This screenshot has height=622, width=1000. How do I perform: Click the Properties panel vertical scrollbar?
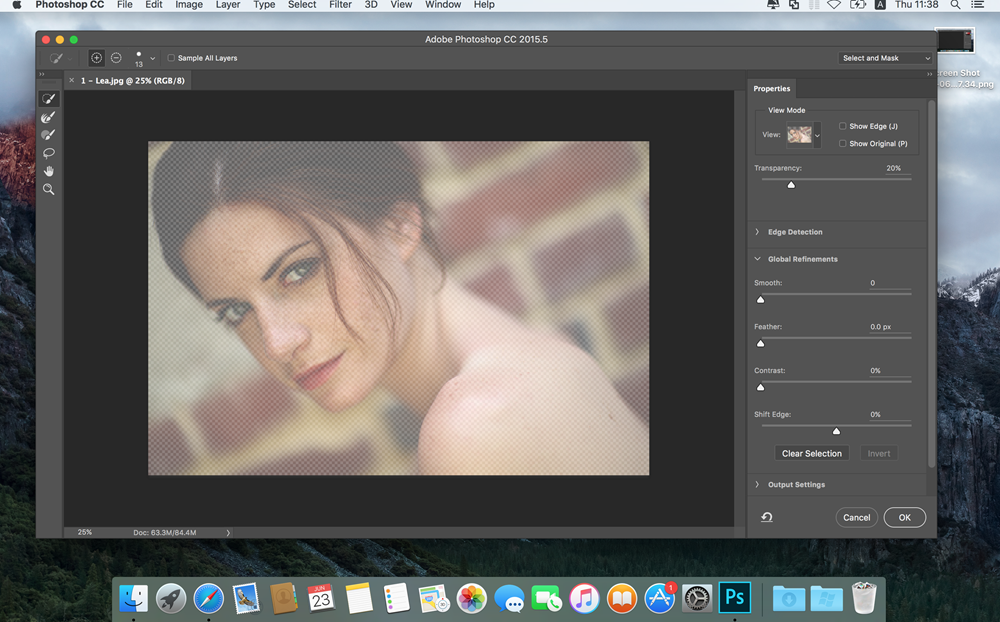(932, 284)
